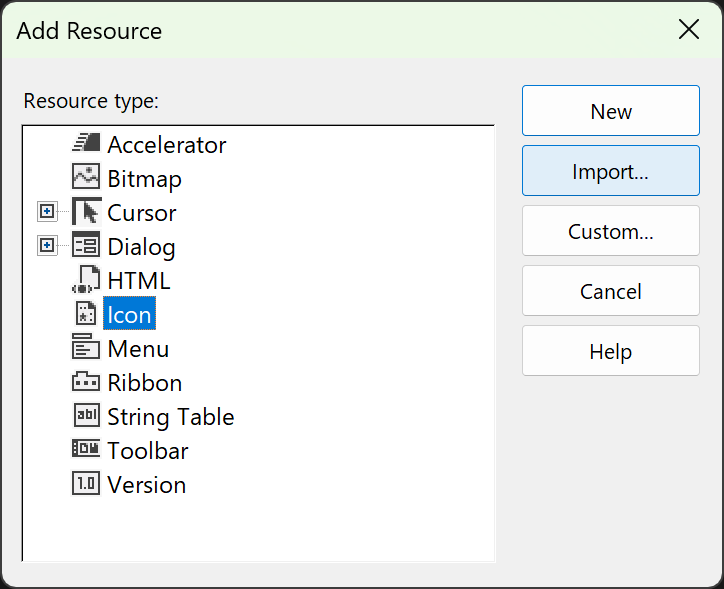724x589 pixels.
Task: Click the String Table abl icon
Action: [x=86, y=416]
